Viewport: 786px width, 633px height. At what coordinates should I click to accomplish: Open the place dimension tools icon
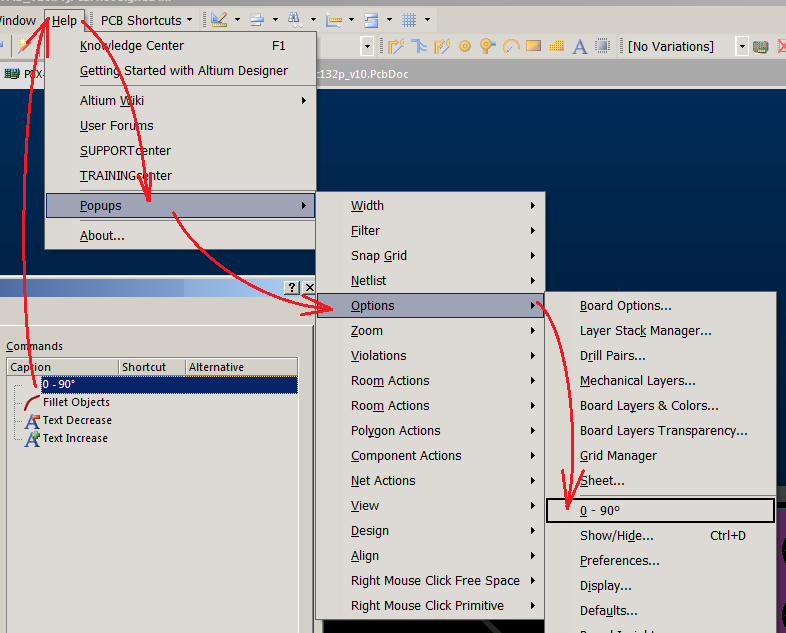pos(333,20)
